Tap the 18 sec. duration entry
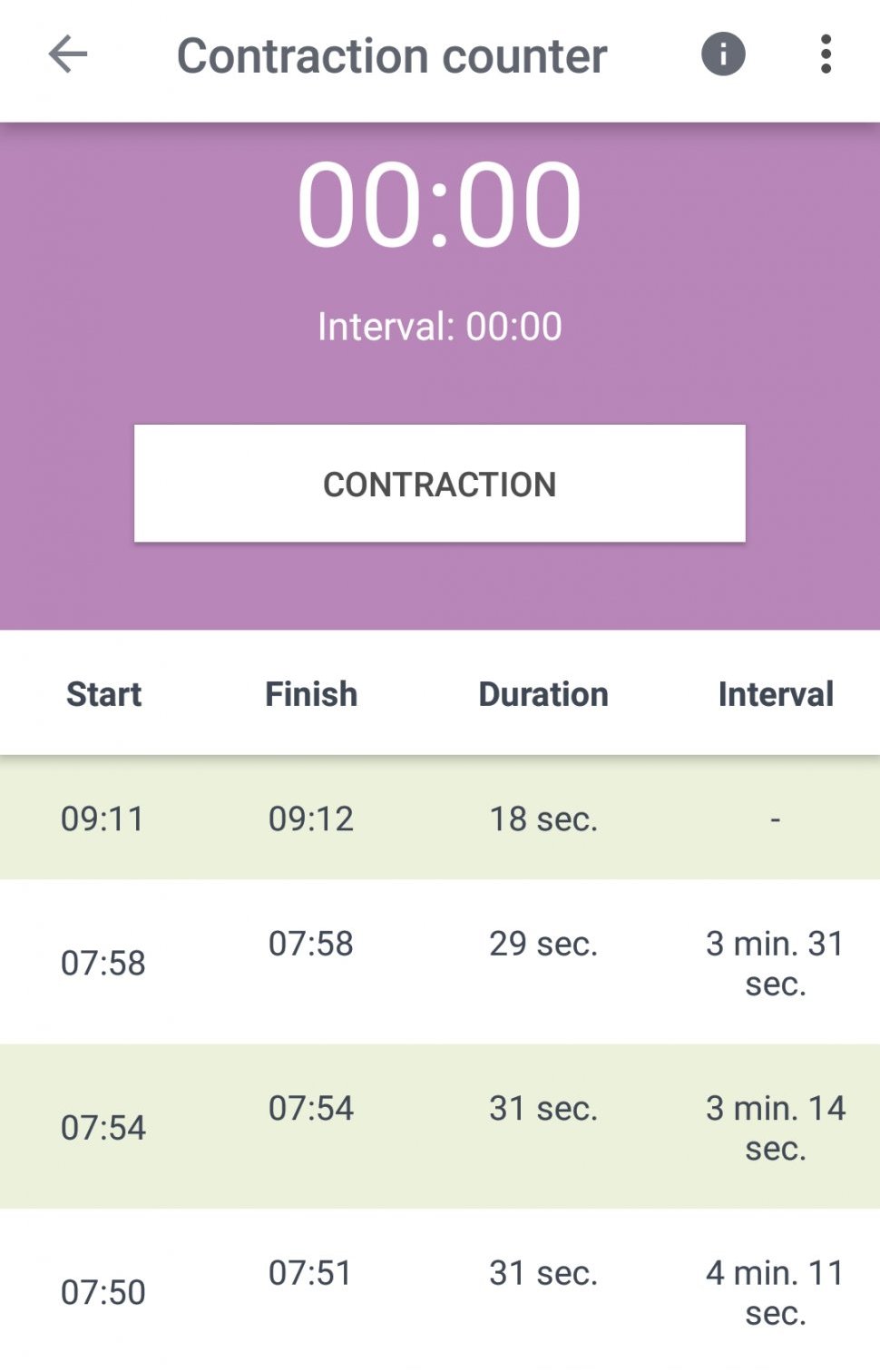 click(543, 818)
